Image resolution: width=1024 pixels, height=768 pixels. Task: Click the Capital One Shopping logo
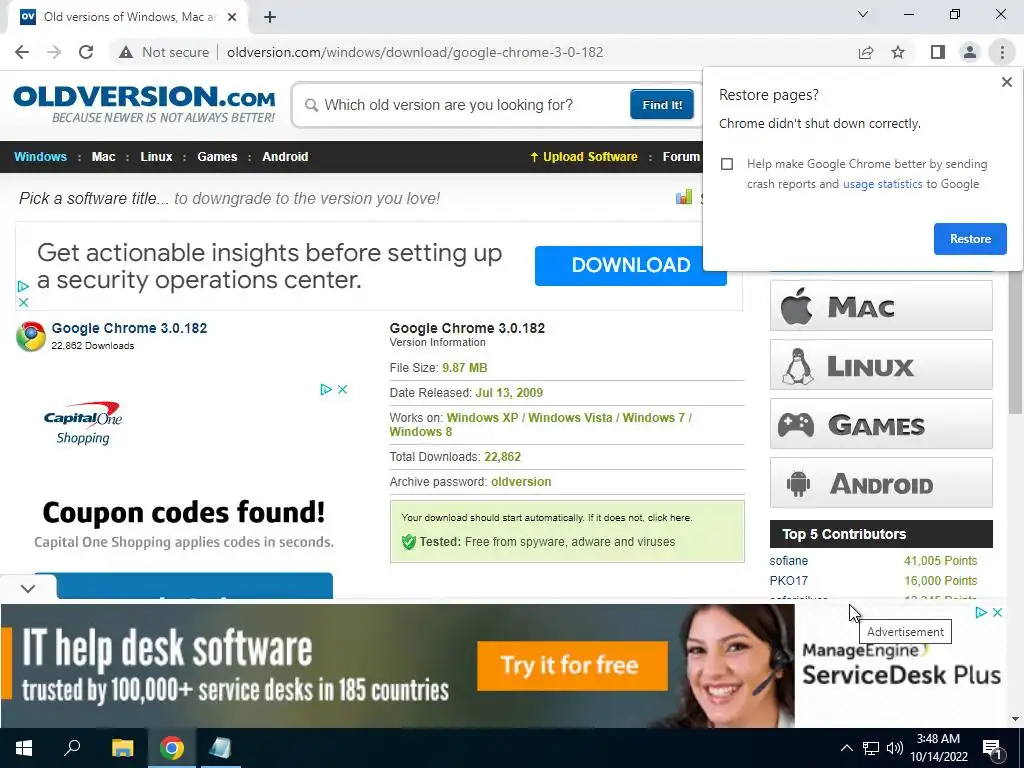pyautogui.click(x=83, y=423)
